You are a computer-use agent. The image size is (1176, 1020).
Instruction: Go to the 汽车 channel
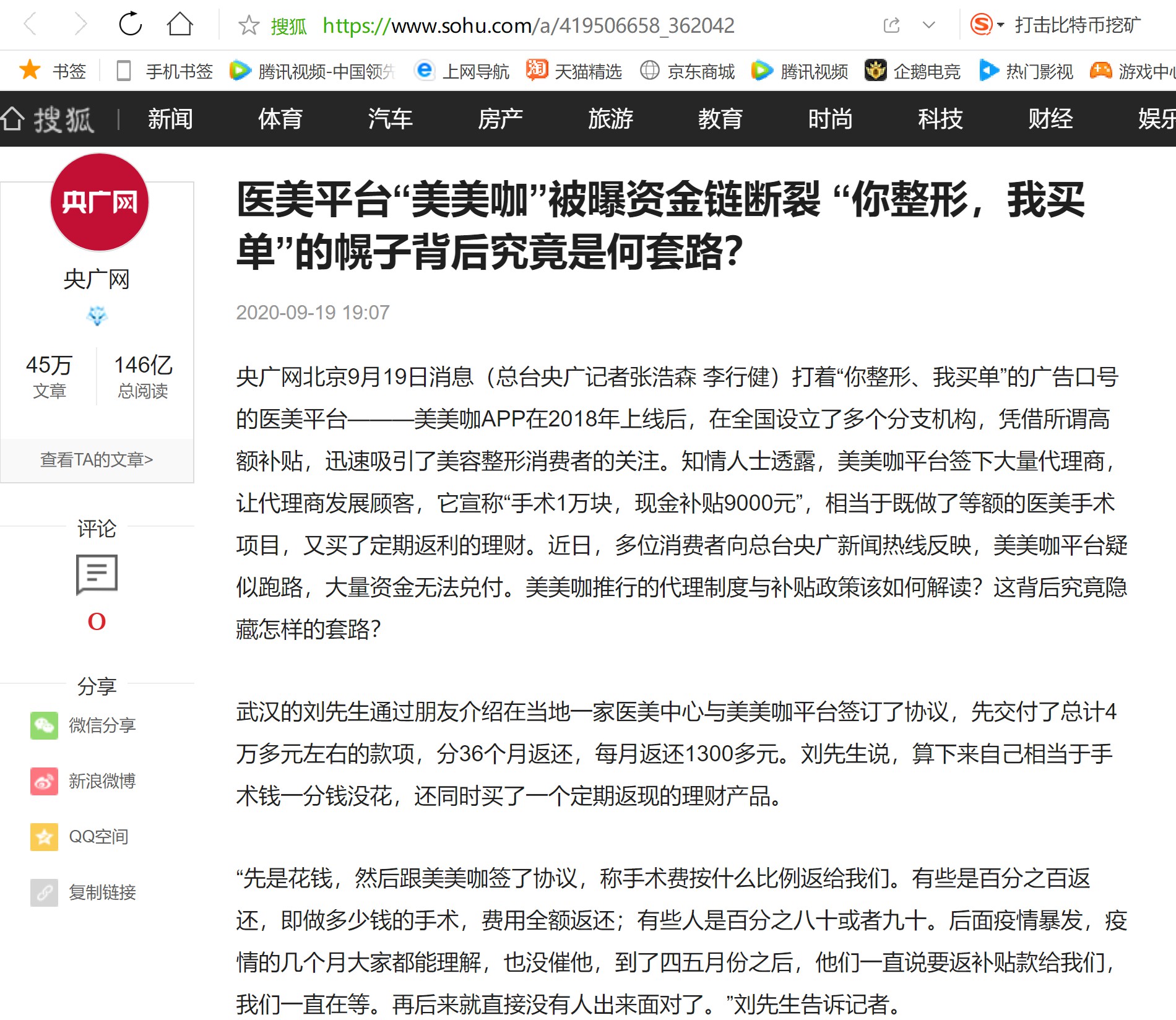point(391,119)
